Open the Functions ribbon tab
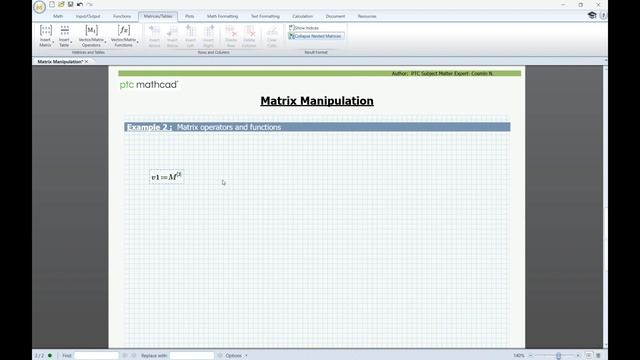640x360 pixels. point(122,16)
